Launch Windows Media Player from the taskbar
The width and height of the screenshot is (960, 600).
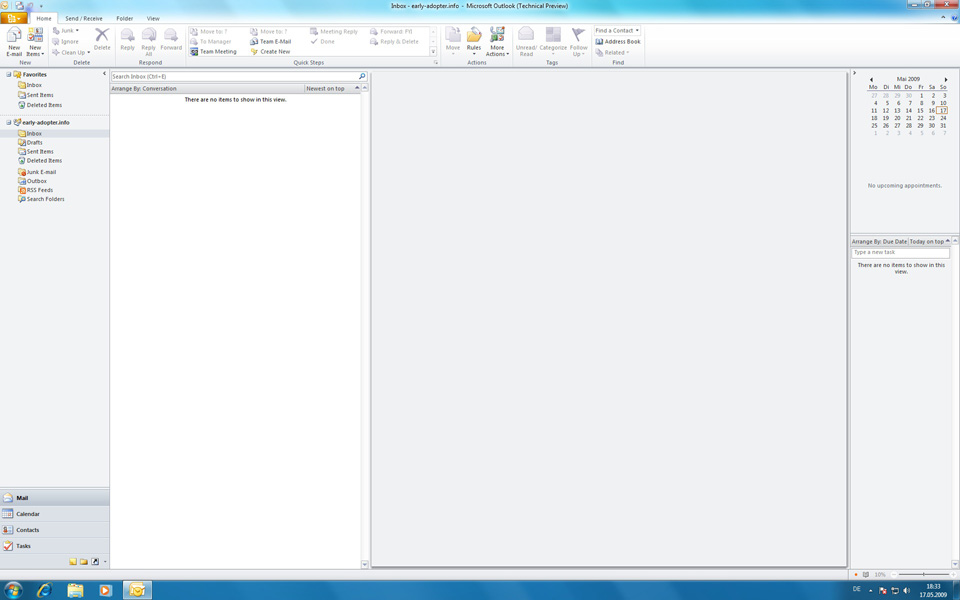click(106, 590)
